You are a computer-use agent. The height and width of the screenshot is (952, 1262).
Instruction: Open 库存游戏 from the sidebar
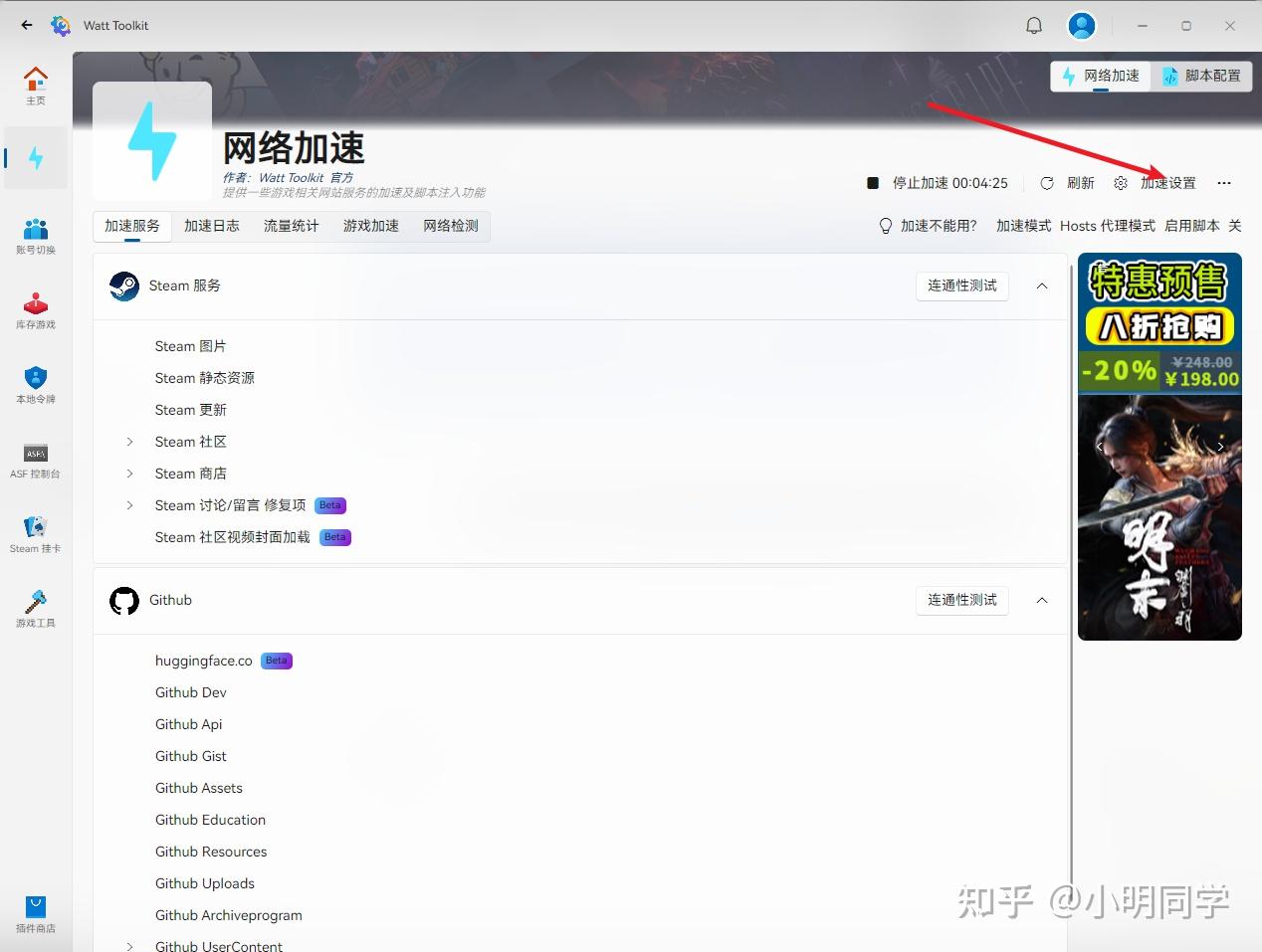(x=36, y=308)
